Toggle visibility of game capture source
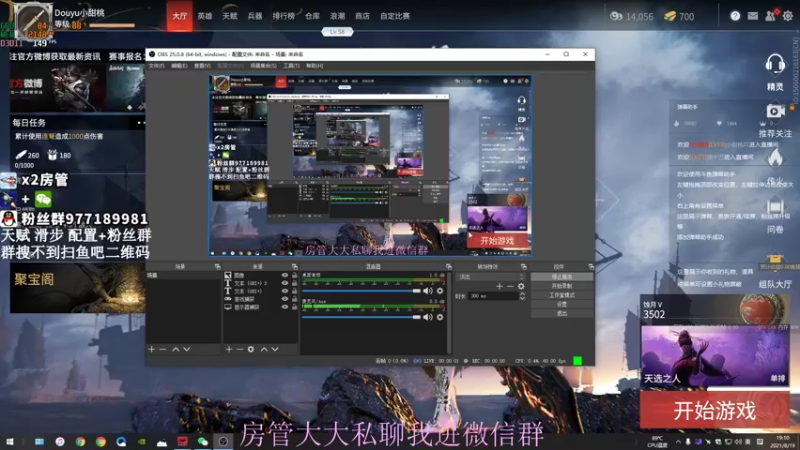This screenshot has width=800, height=450. click(285, 299)
